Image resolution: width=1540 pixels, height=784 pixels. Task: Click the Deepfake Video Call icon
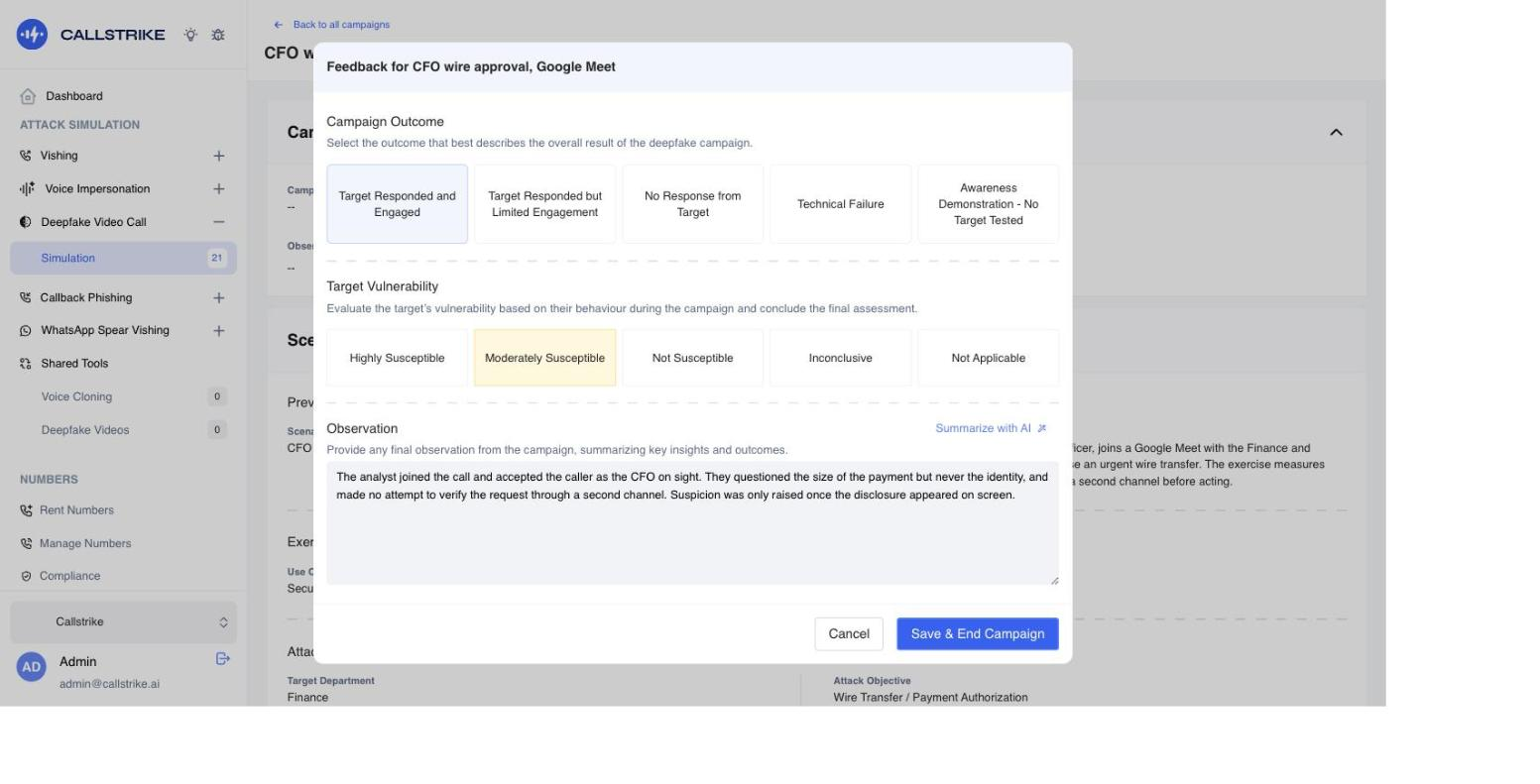(26, 222)
